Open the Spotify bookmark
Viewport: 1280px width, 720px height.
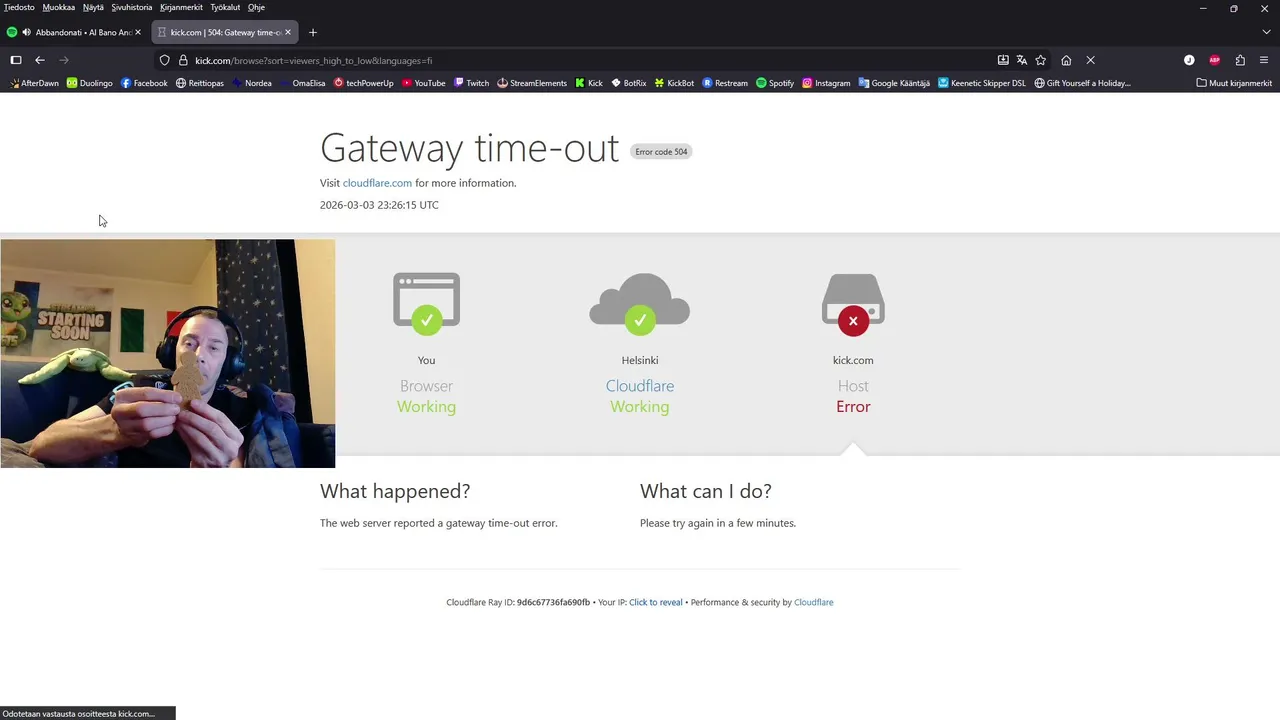[x=775, y=83]
